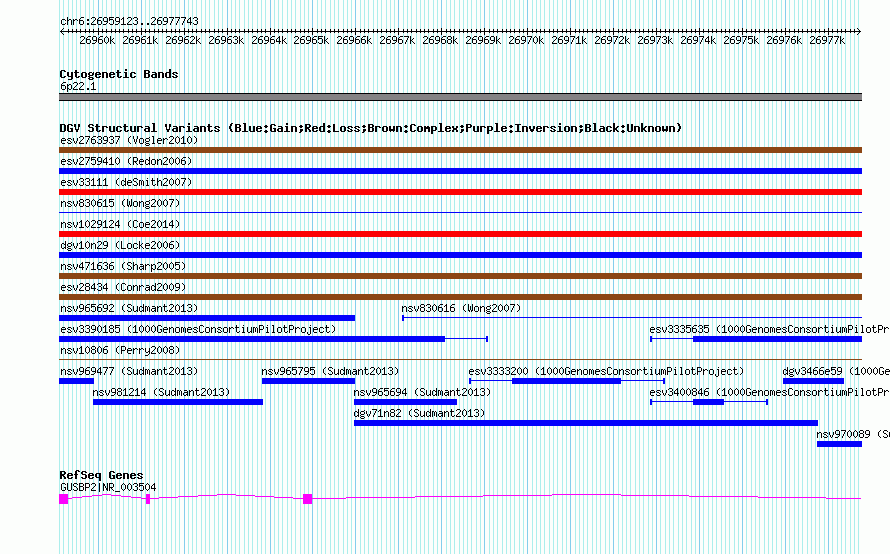Select the Cytogenetic Bands track title

click(119, 74)
